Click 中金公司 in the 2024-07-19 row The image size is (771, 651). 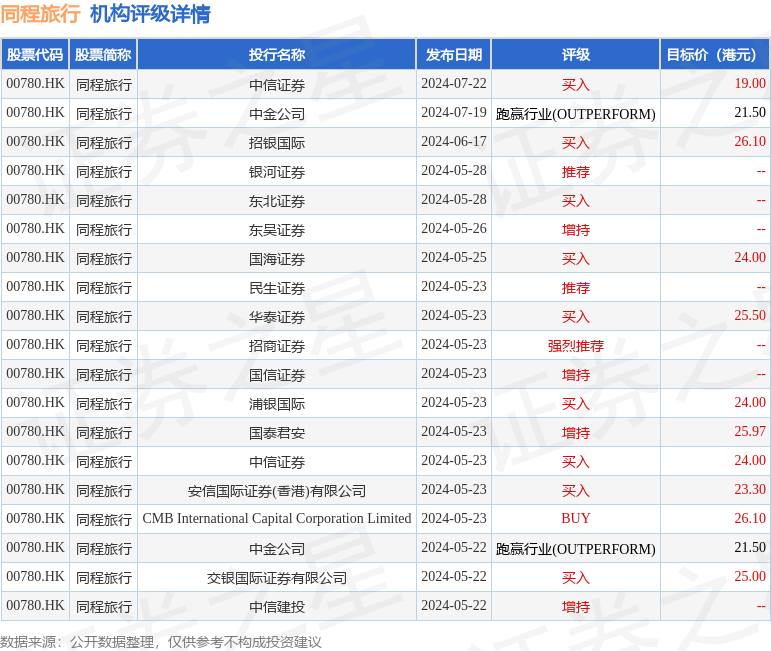pos(277,114)
